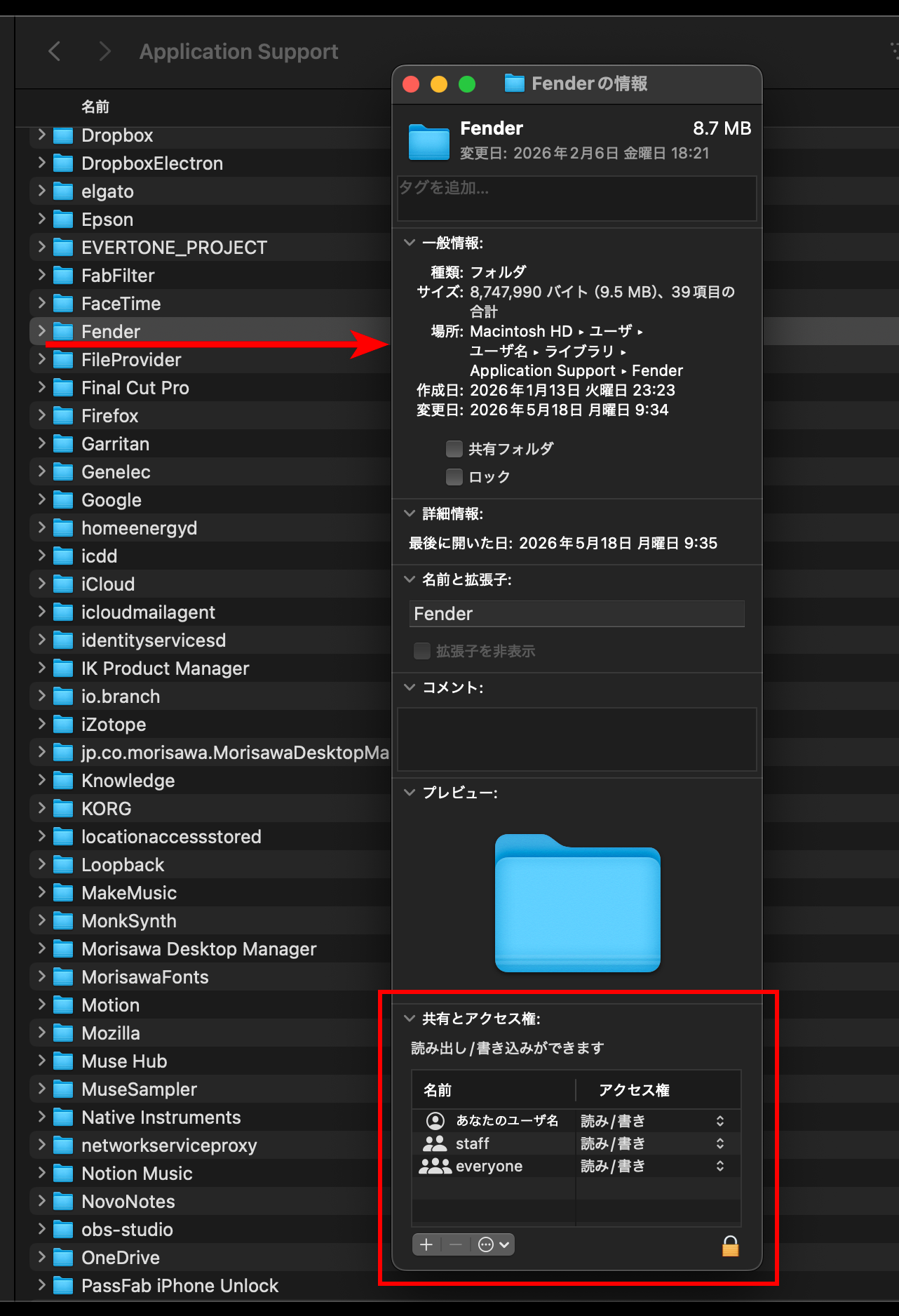Select the homeenergyd folder row
This screenshot has width=899, height=1316.
click(210, 528)
